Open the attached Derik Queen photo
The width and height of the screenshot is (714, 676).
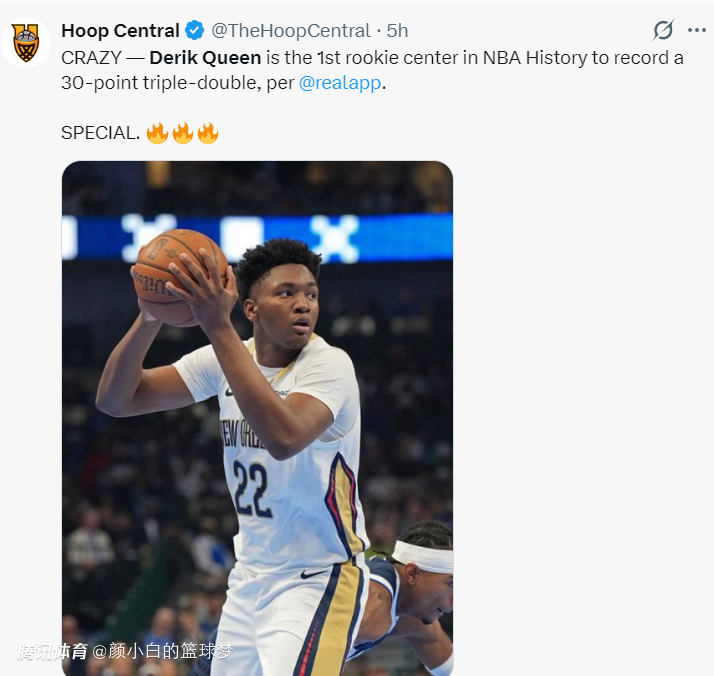coord(257,418)
